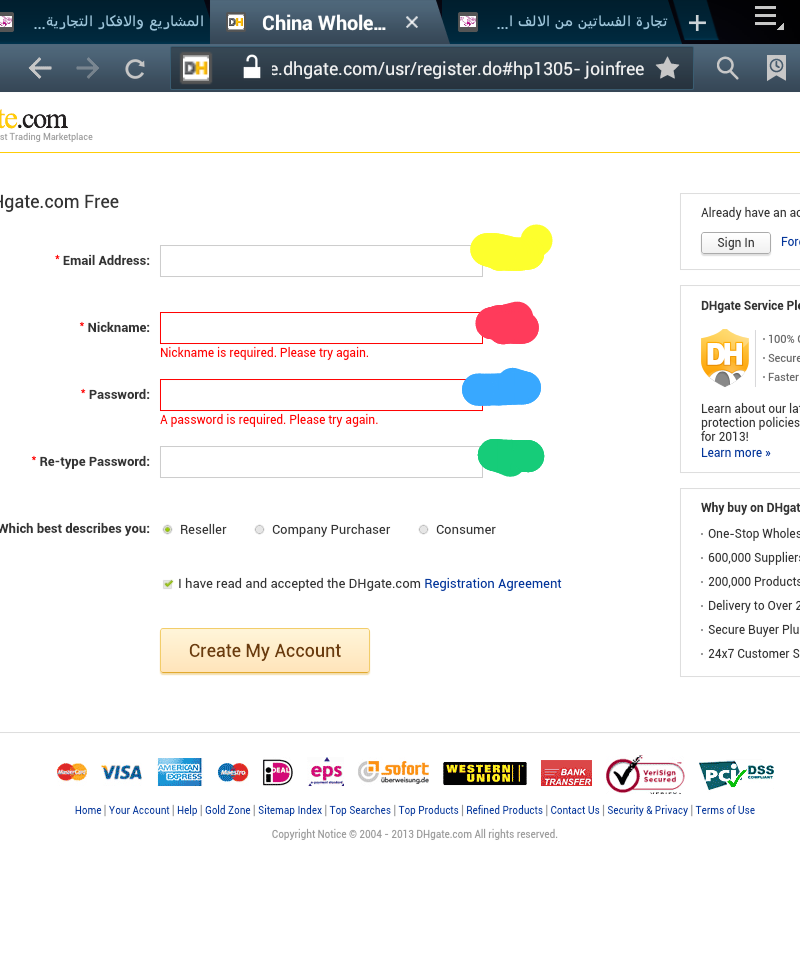The height and width of the screenshot is (974, 800).
Task: Reload the page with refresh icon
Action: point(135,68)
